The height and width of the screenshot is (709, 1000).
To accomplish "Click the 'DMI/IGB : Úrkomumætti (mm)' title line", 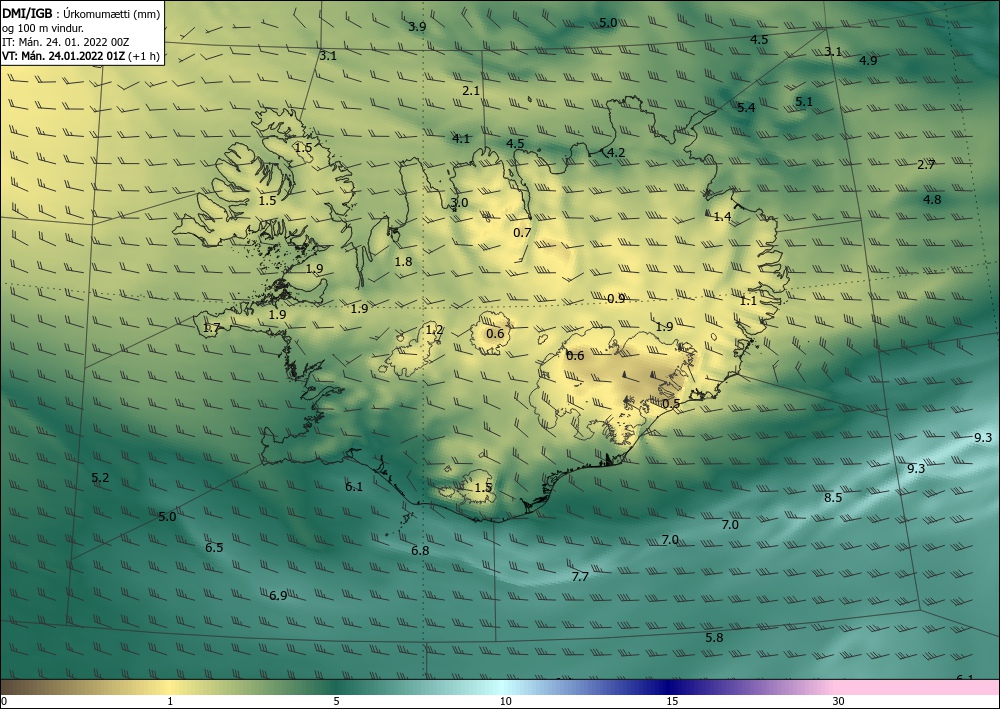I will point(81,13).
